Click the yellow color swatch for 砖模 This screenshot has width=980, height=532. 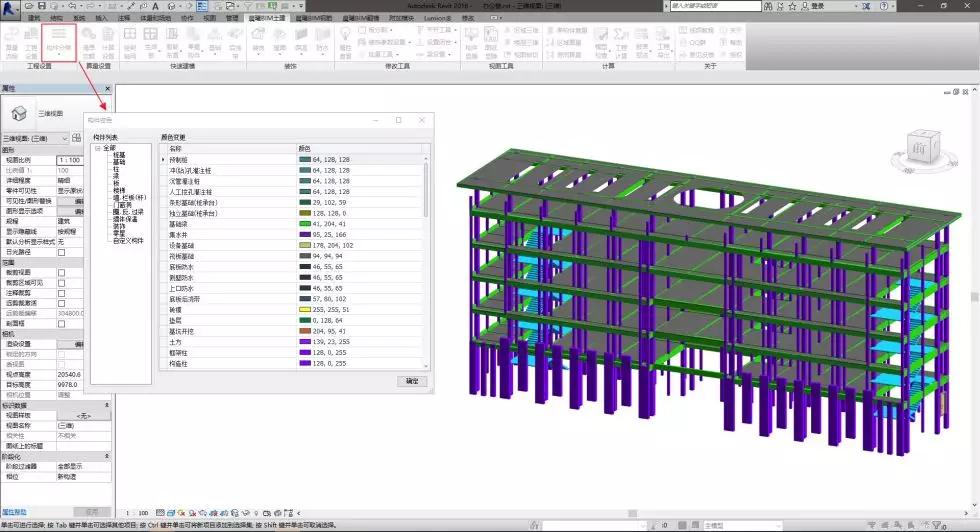[304, 310]
